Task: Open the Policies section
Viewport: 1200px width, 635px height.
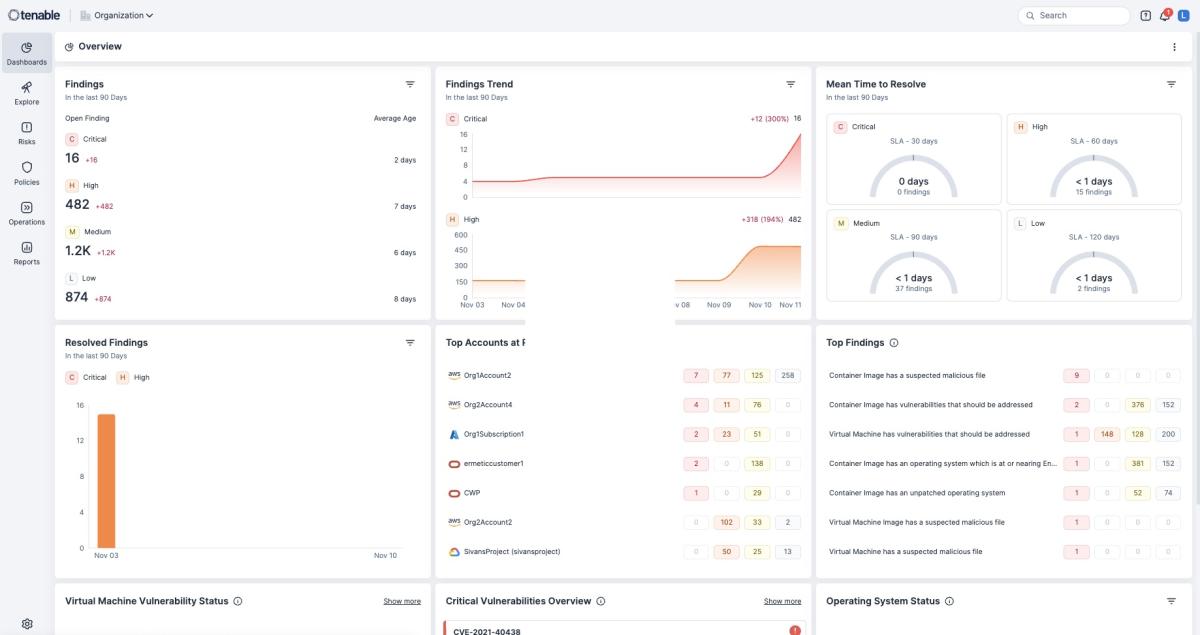Action: point(26,174)
